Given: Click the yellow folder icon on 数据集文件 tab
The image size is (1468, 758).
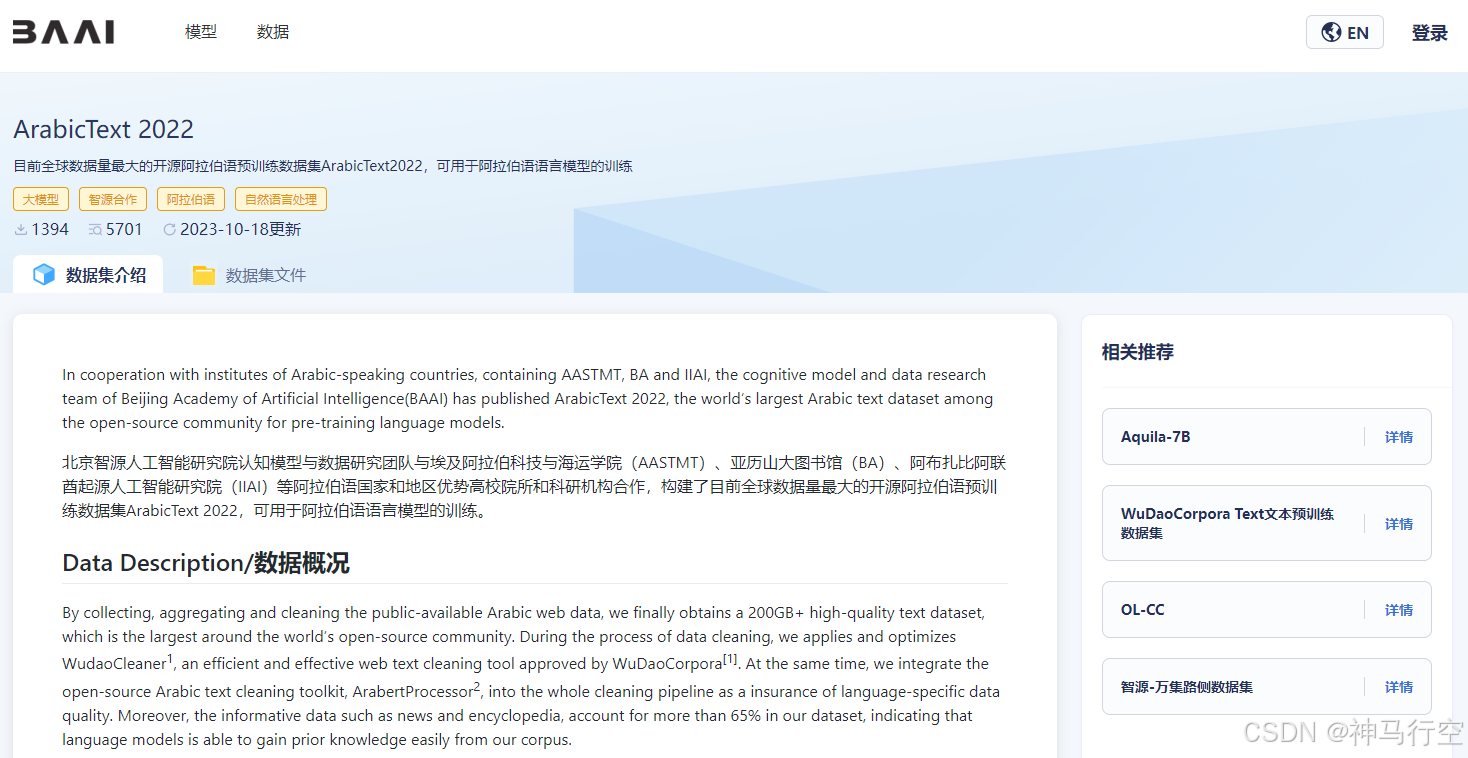Looking at the screenshot, I should click(x=204, y=275).
